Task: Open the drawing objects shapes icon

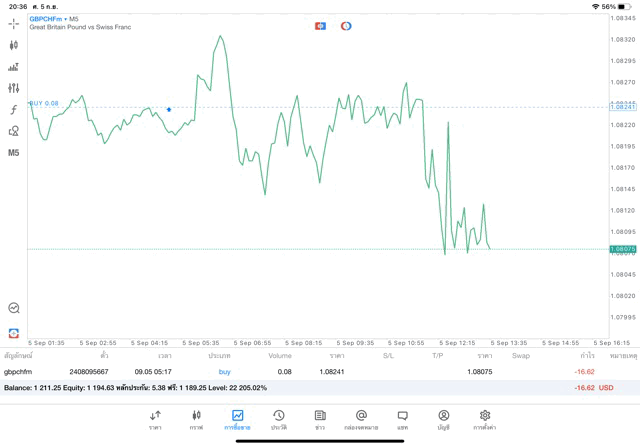Action: click(x=13, y=131)
